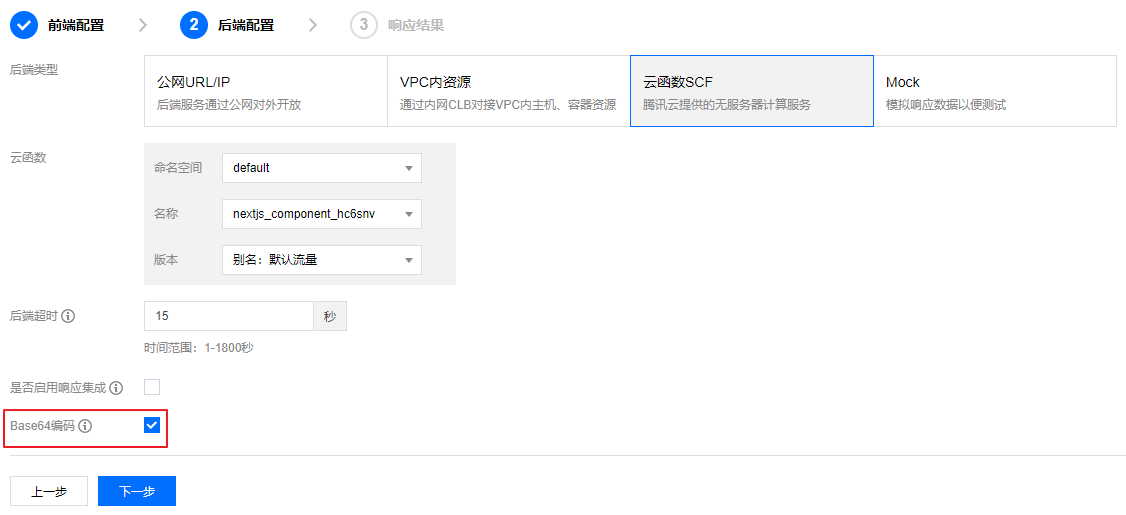The image size is (1126, 515).
Task: Click the description 腾讯云提供的无服务器计算服务
Action: tap(727, 105)
